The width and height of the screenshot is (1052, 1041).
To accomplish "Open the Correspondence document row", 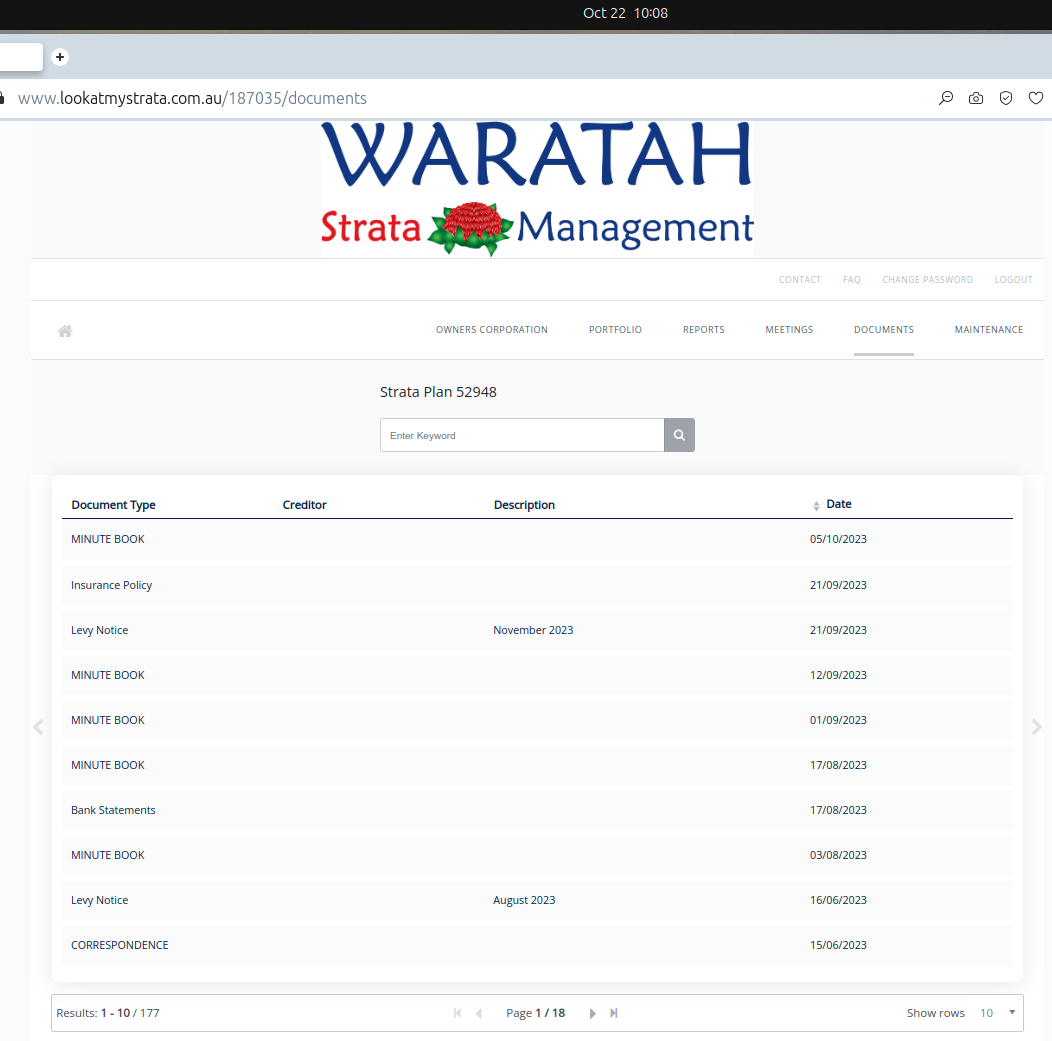I will [537, 944].
